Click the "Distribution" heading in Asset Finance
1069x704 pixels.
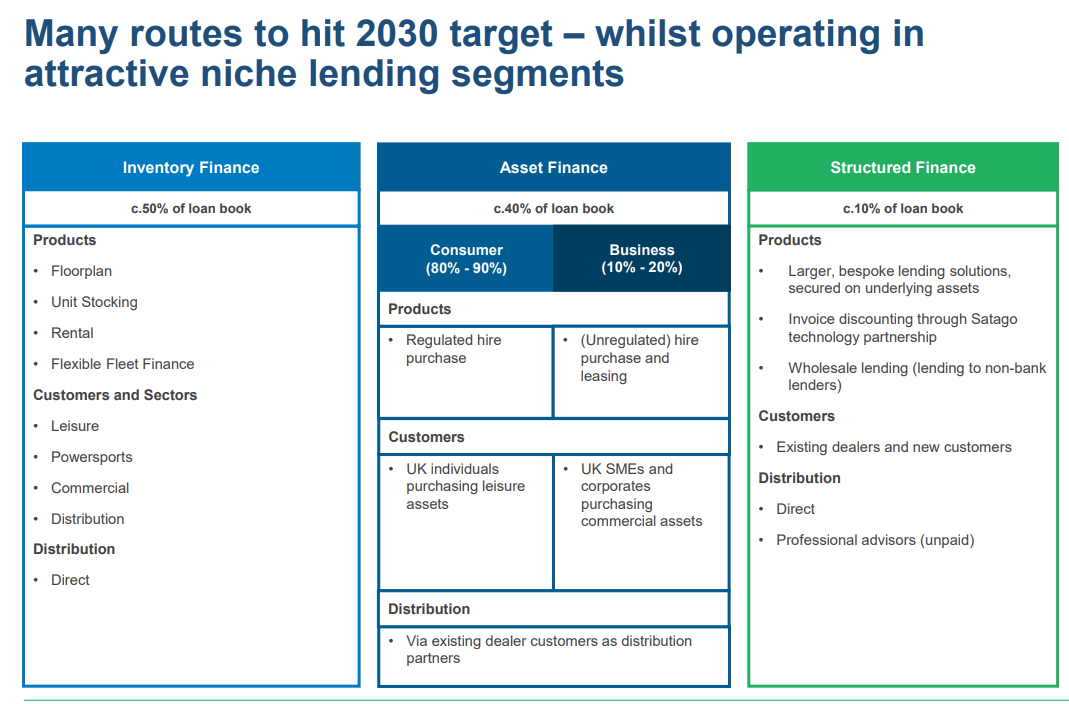tap(430, 609)
